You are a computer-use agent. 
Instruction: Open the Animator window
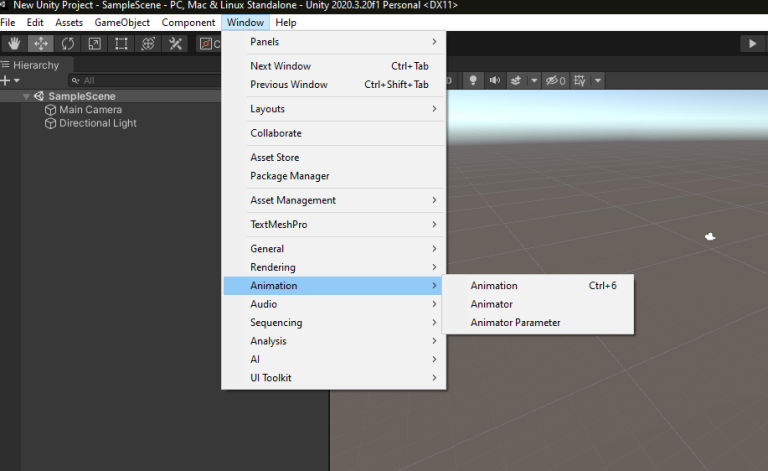(x=538, y=304)
